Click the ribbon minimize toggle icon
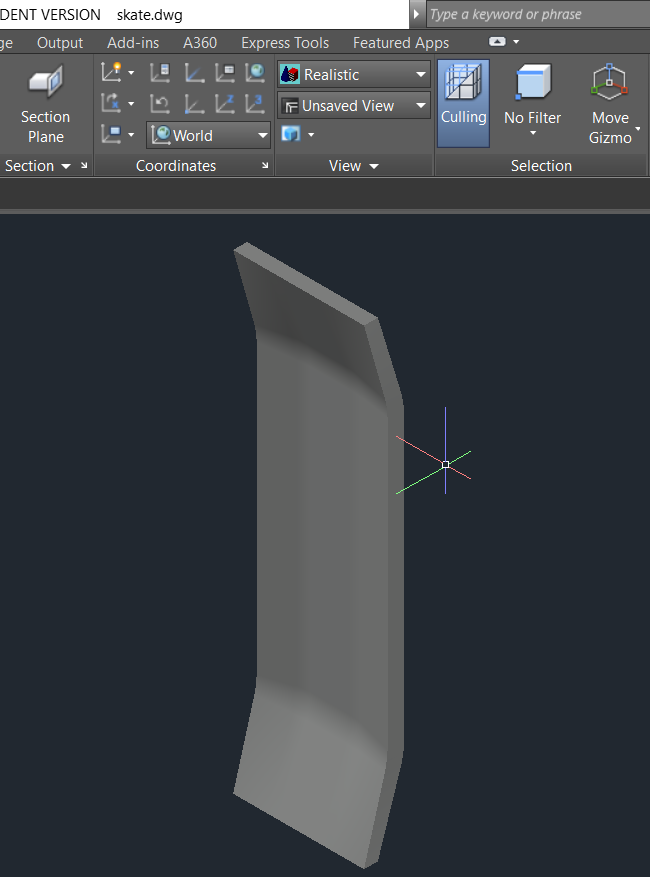Screen dimensions: 650x877 click(497, 41)
